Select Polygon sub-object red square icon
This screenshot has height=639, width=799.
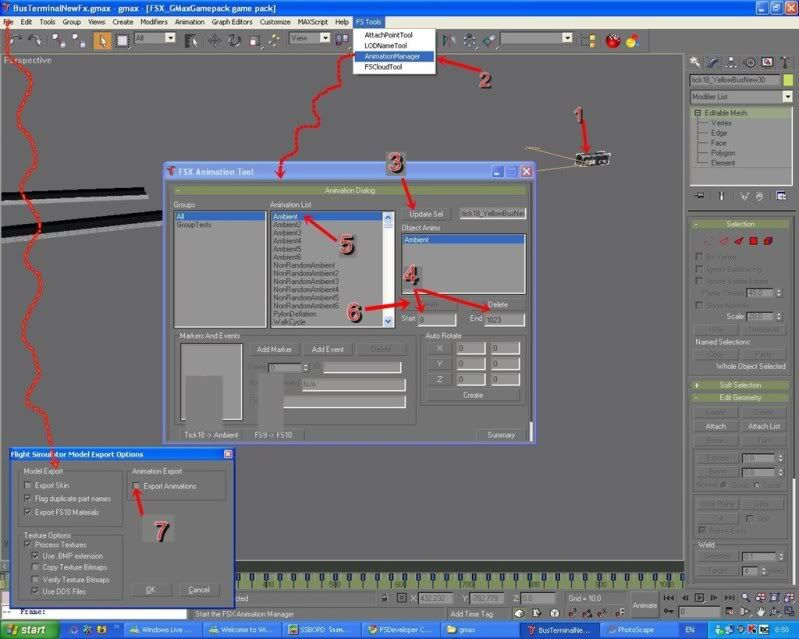pyautogui.click(x=753, y=241)
